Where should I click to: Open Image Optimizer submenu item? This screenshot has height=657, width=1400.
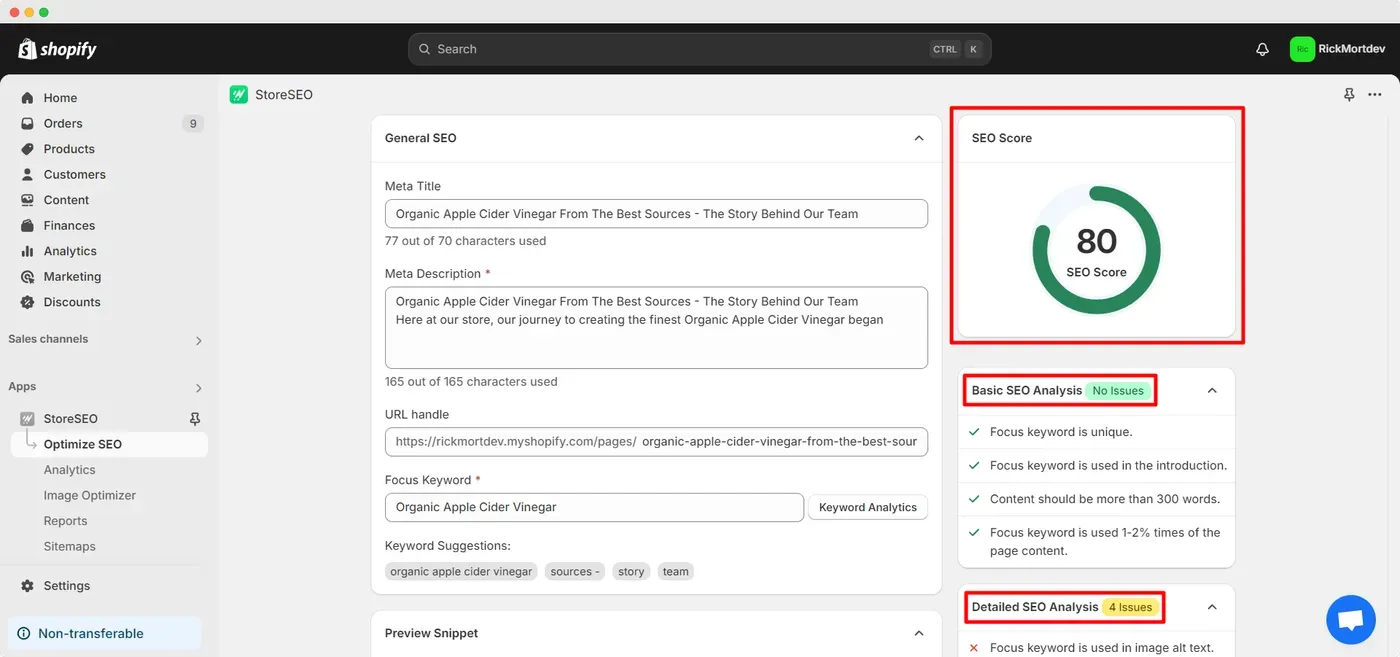pyautogui.click(x=89, y=495)
